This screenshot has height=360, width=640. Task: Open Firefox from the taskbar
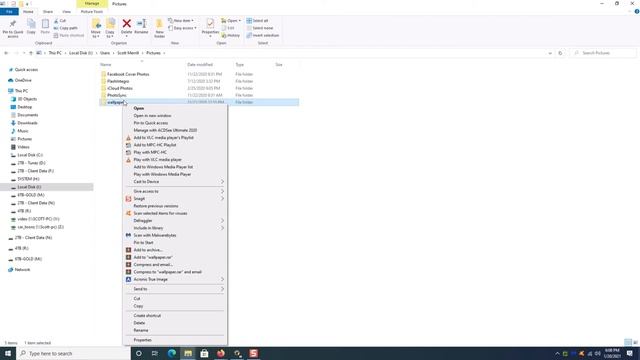pyautogui.click(x=220, y=353)
